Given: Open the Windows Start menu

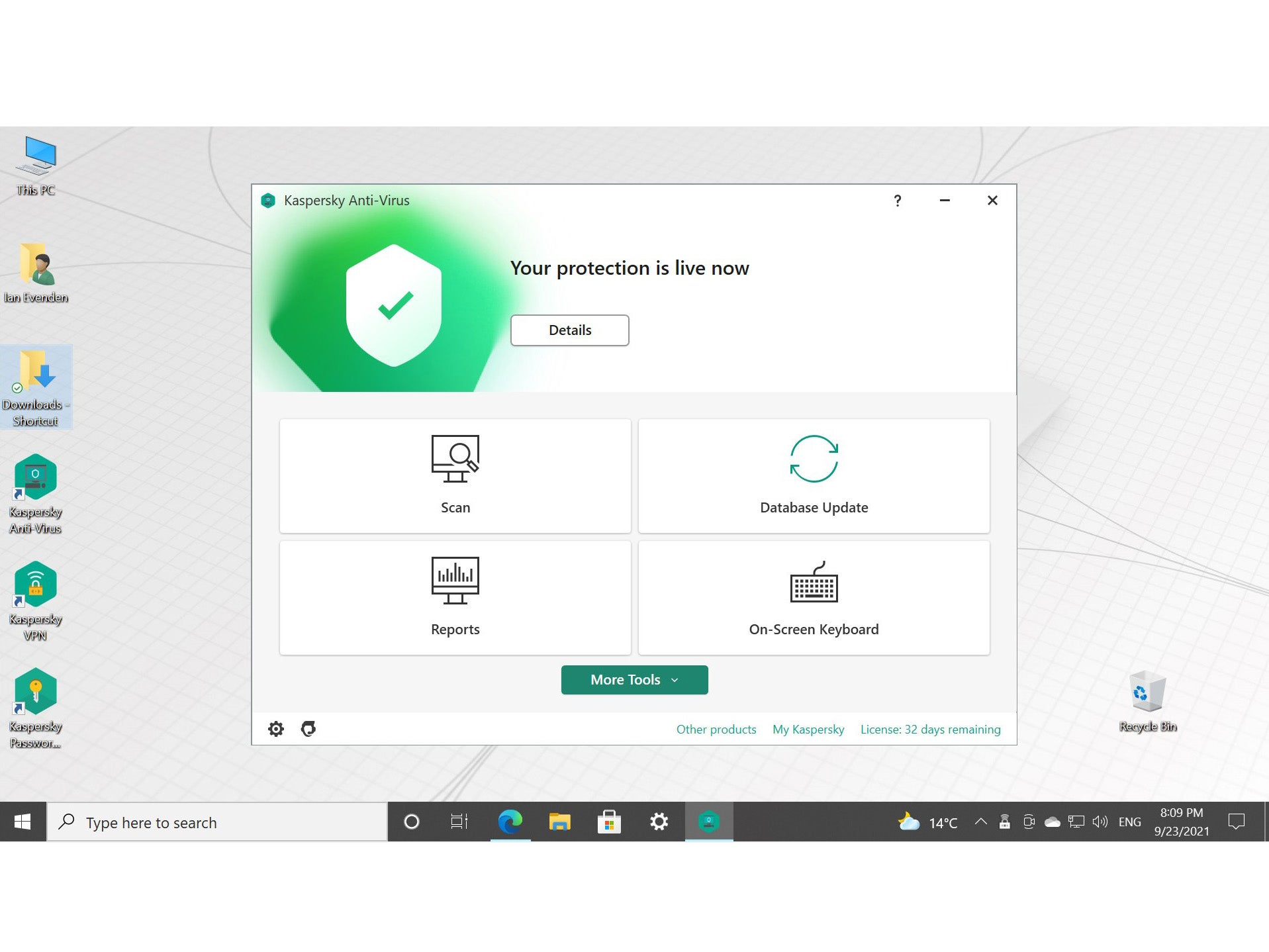Looking at the screenshot, I should point(23,822).
